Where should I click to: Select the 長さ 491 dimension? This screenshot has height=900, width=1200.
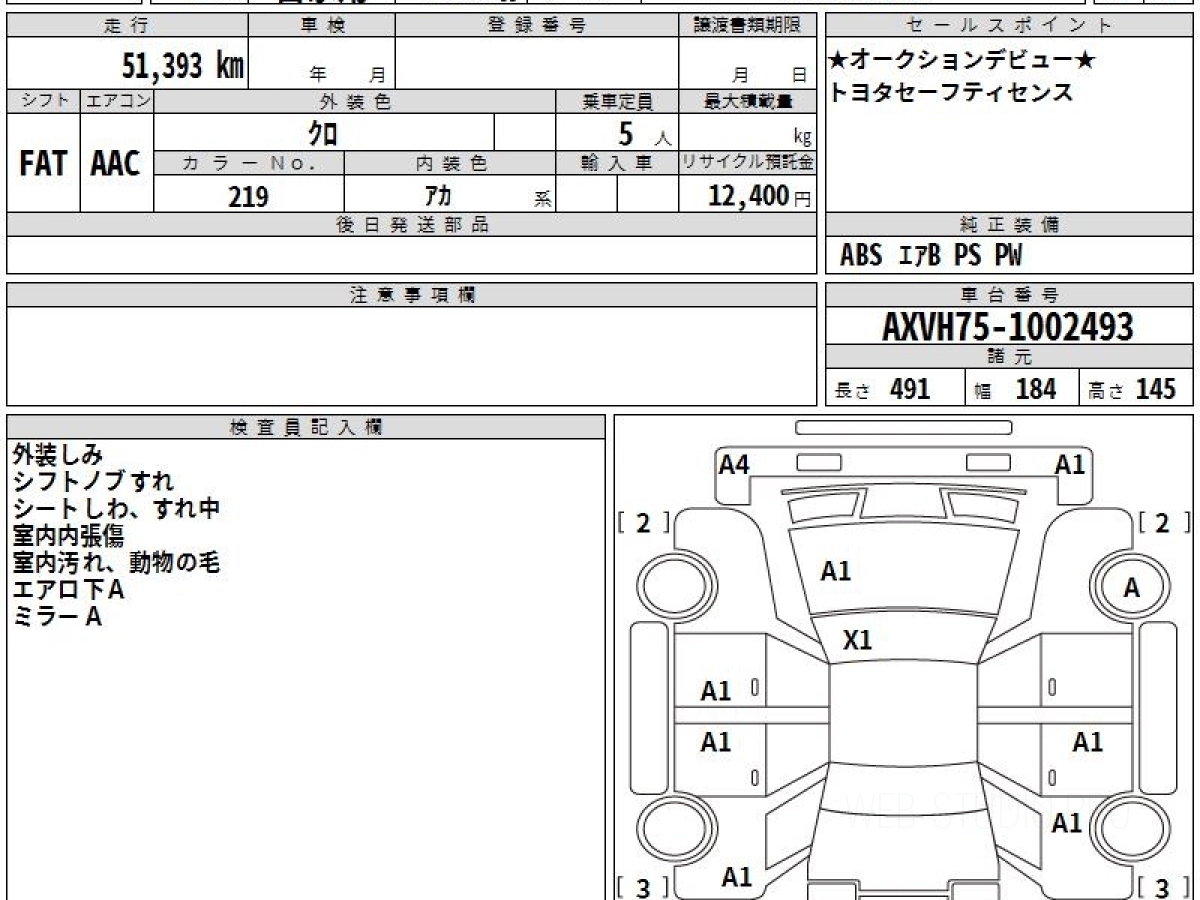coord(883,390)
